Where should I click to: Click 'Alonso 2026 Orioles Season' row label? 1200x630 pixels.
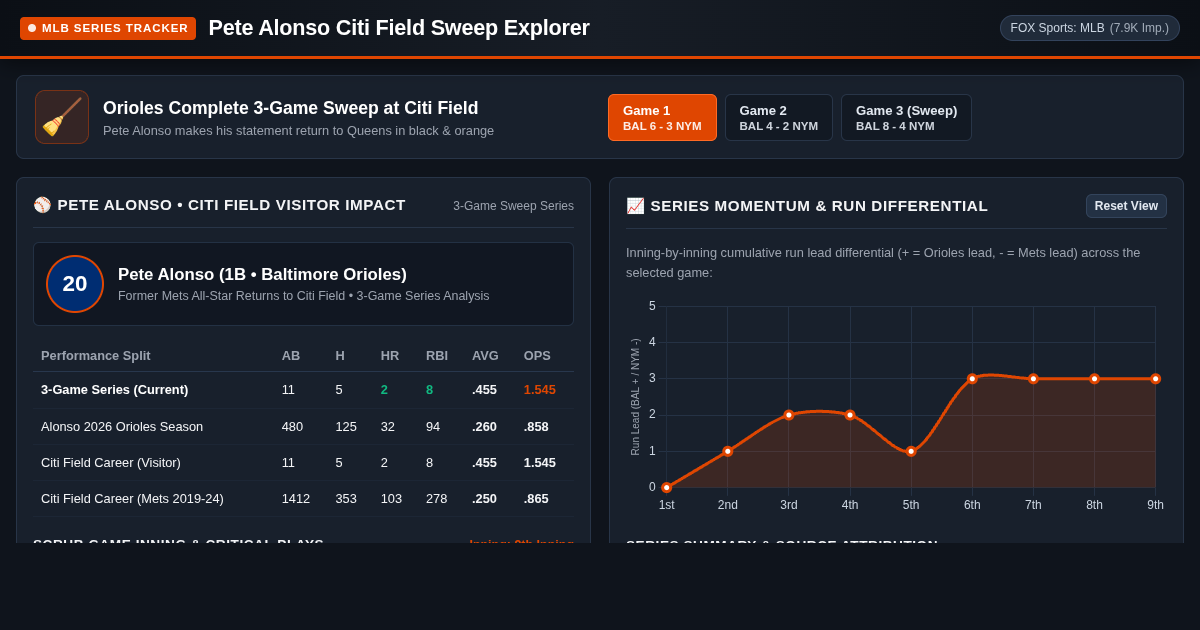tap(122, 426)
